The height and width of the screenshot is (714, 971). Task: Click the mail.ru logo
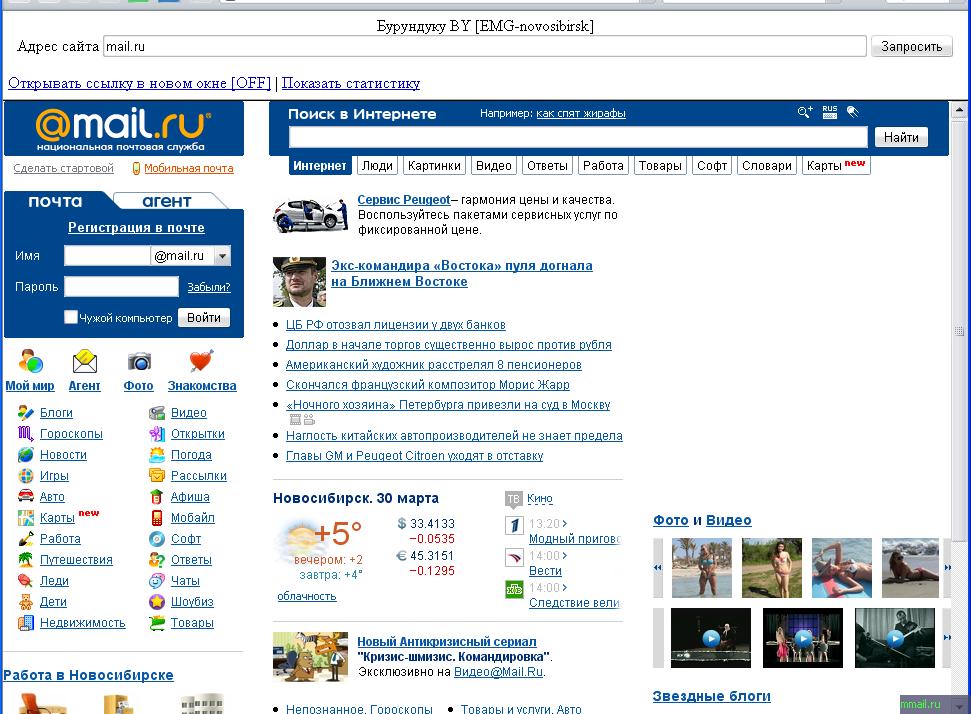pyautogui.click(x=123, y=129)
